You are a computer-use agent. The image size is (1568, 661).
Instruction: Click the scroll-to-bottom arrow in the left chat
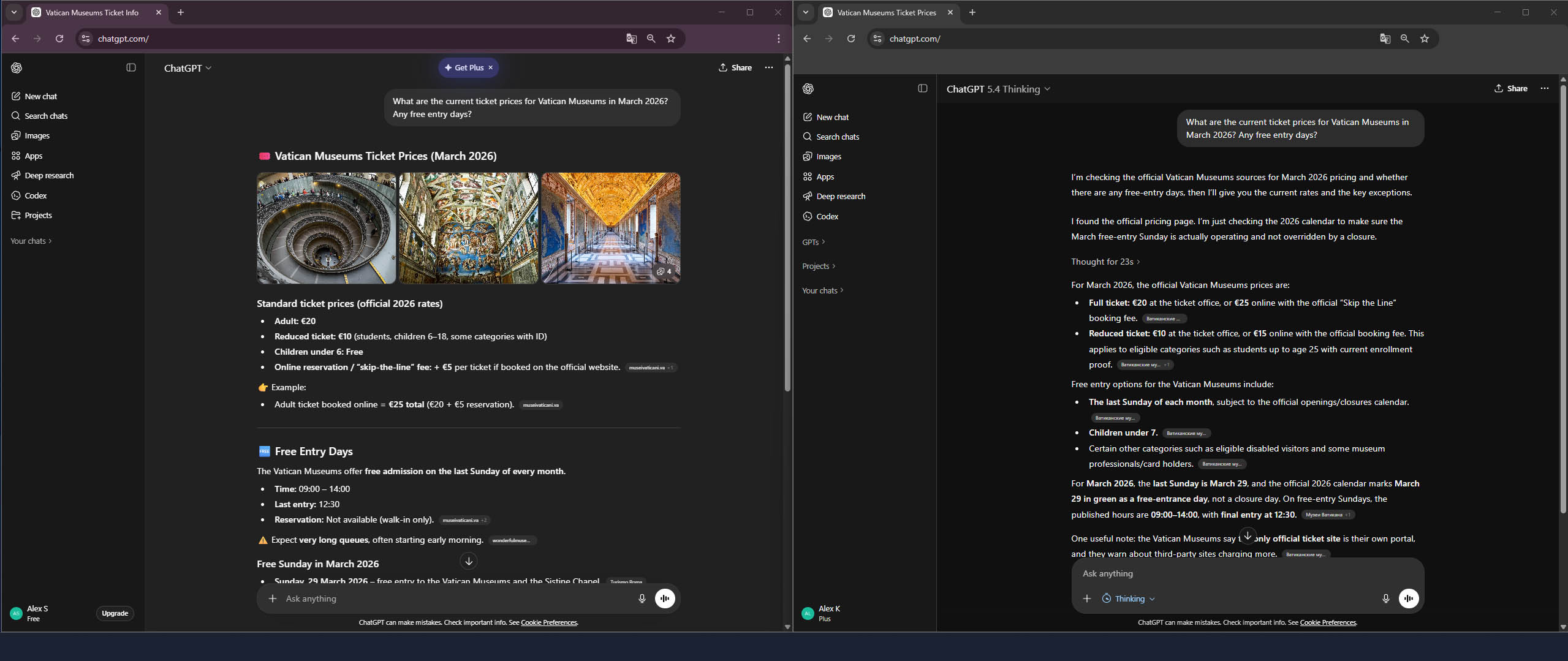[469, 561]
